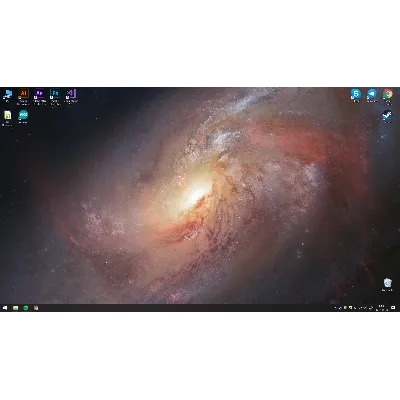Select the Steam desktop icon
Image resolution: width=400 pixels, height=400 pixels.
(387, 116)
